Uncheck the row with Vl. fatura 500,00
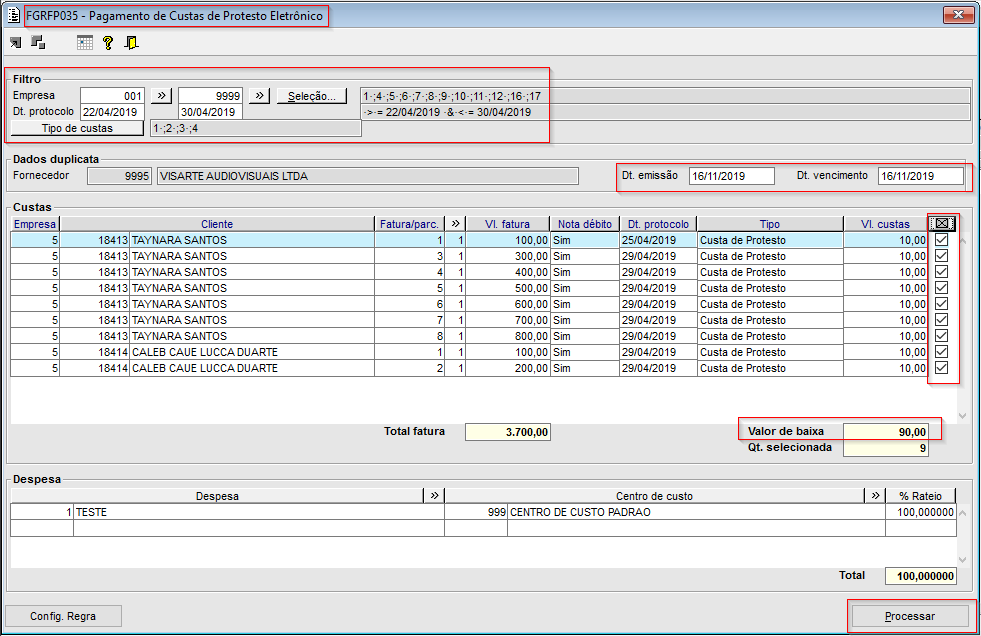This screenshot has width=981, height=636. [x=942, y=288]
